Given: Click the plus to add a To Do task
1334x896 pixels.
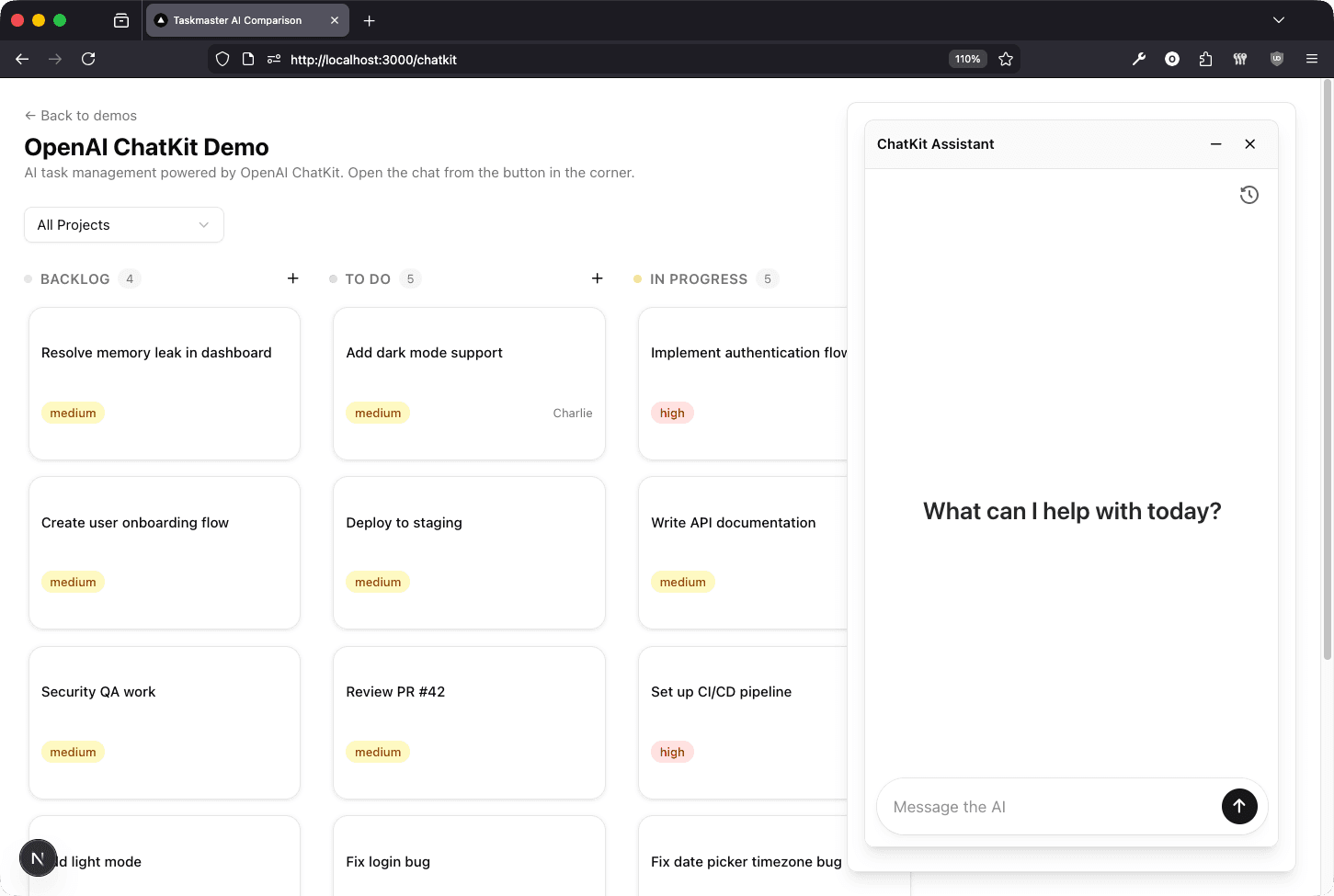Looking at the screenshot, I should coord(597,278).
